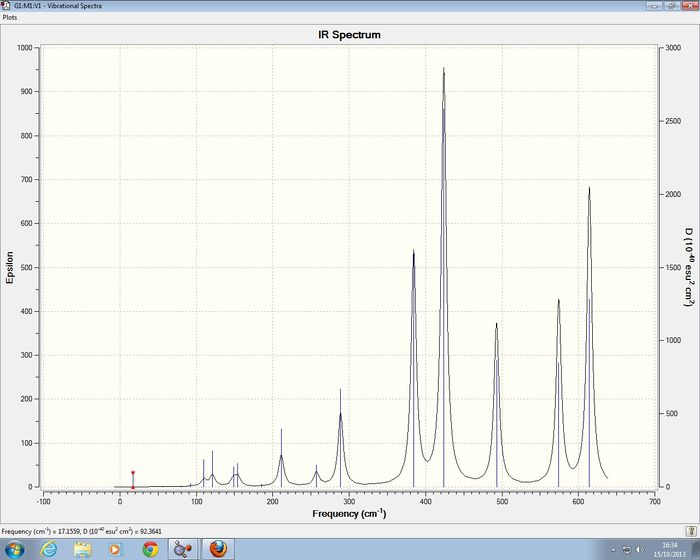Open Windows Media Player from the taskbar
The height and width of the screenshot is (560, 700).
[x=115, y=549]
